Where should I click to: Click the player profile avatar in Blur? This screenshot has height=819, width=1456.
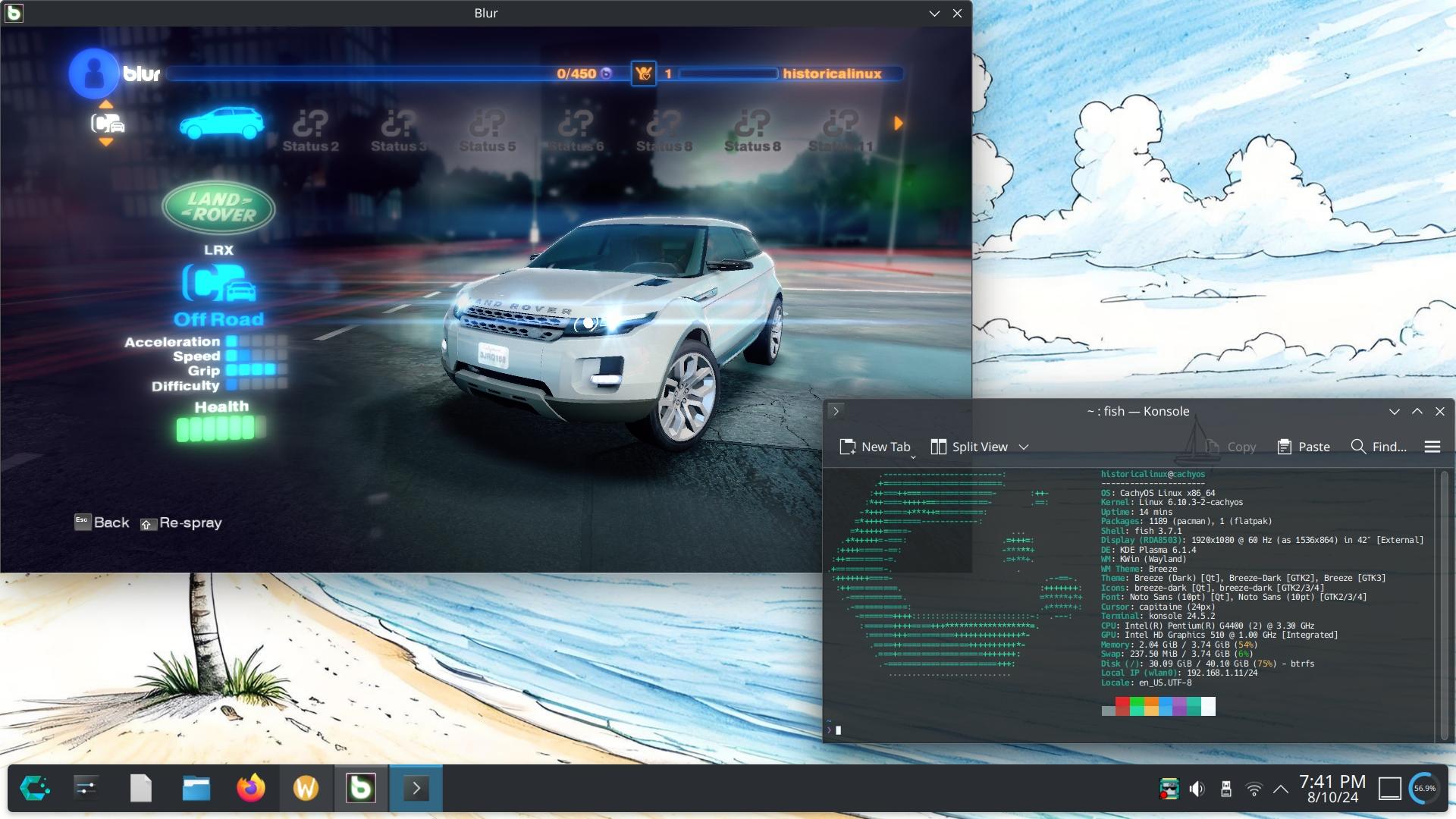(94, 74)
